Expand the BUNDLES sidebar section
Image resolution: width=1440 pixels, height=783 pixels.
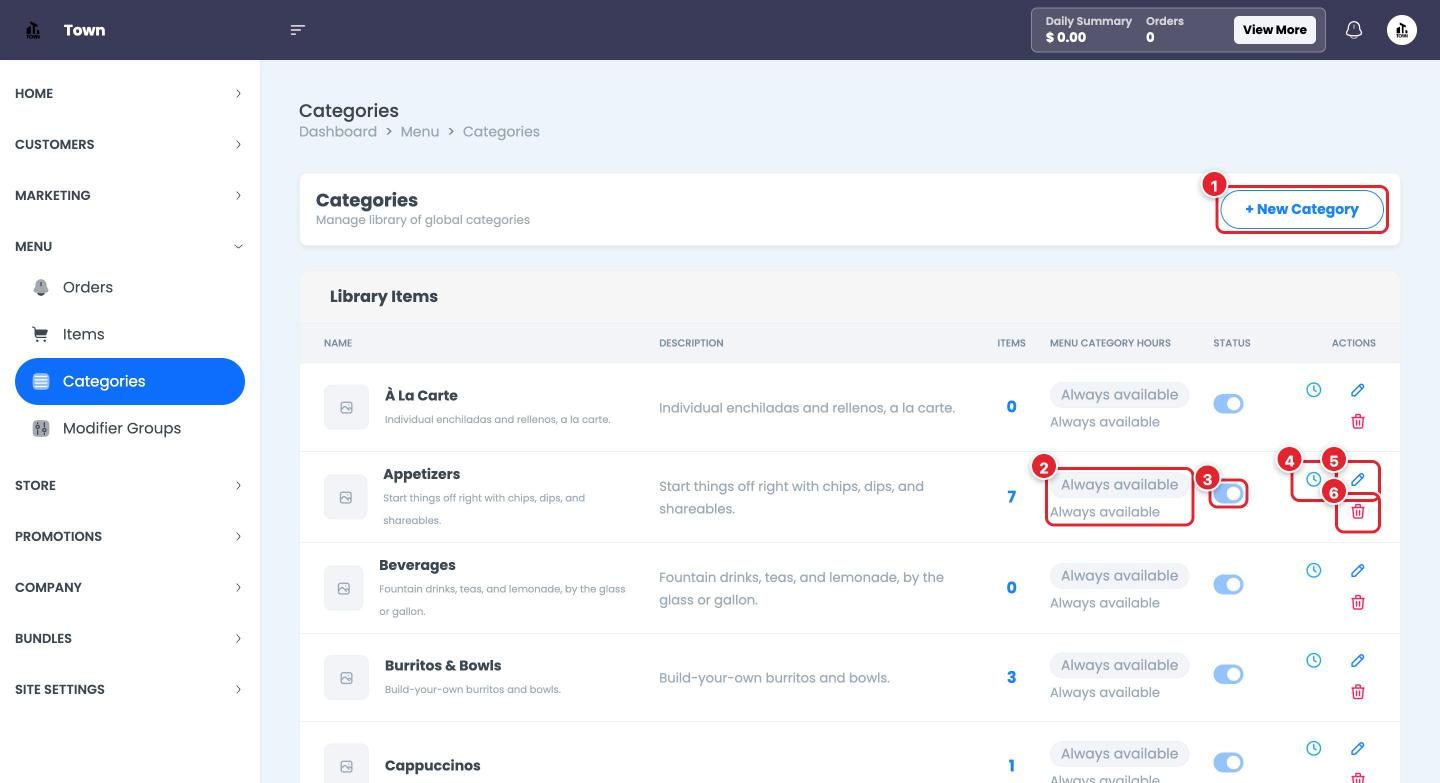point(129,638)
